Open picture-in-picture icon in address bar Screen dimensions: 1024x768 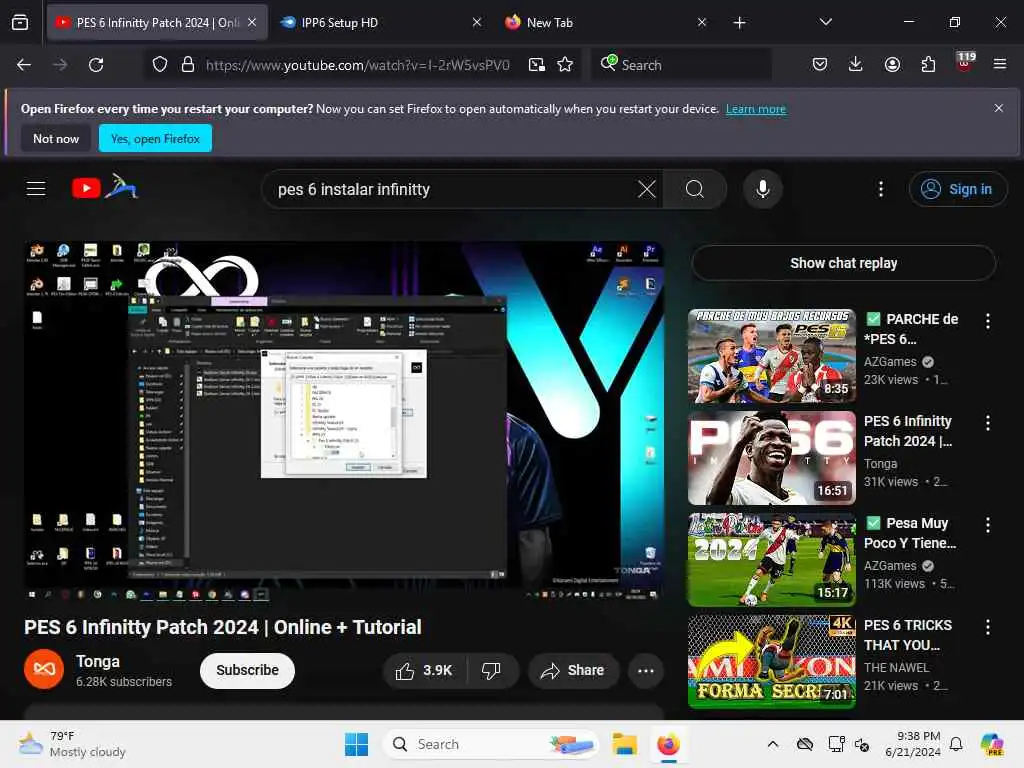[537, 65]
